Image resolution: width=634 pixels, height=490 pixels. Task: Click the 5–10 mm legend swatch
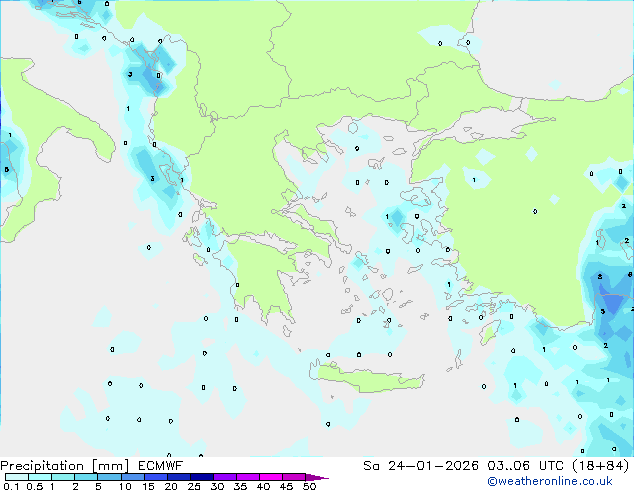click(x=109, y=477)
